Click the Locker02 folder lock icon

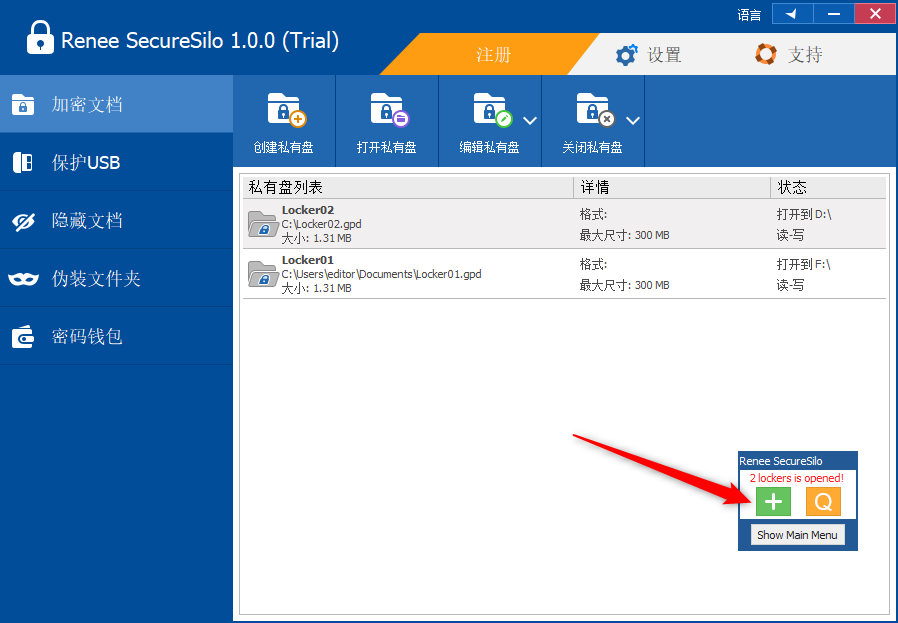pyautogui.click(x=262, y=224)
